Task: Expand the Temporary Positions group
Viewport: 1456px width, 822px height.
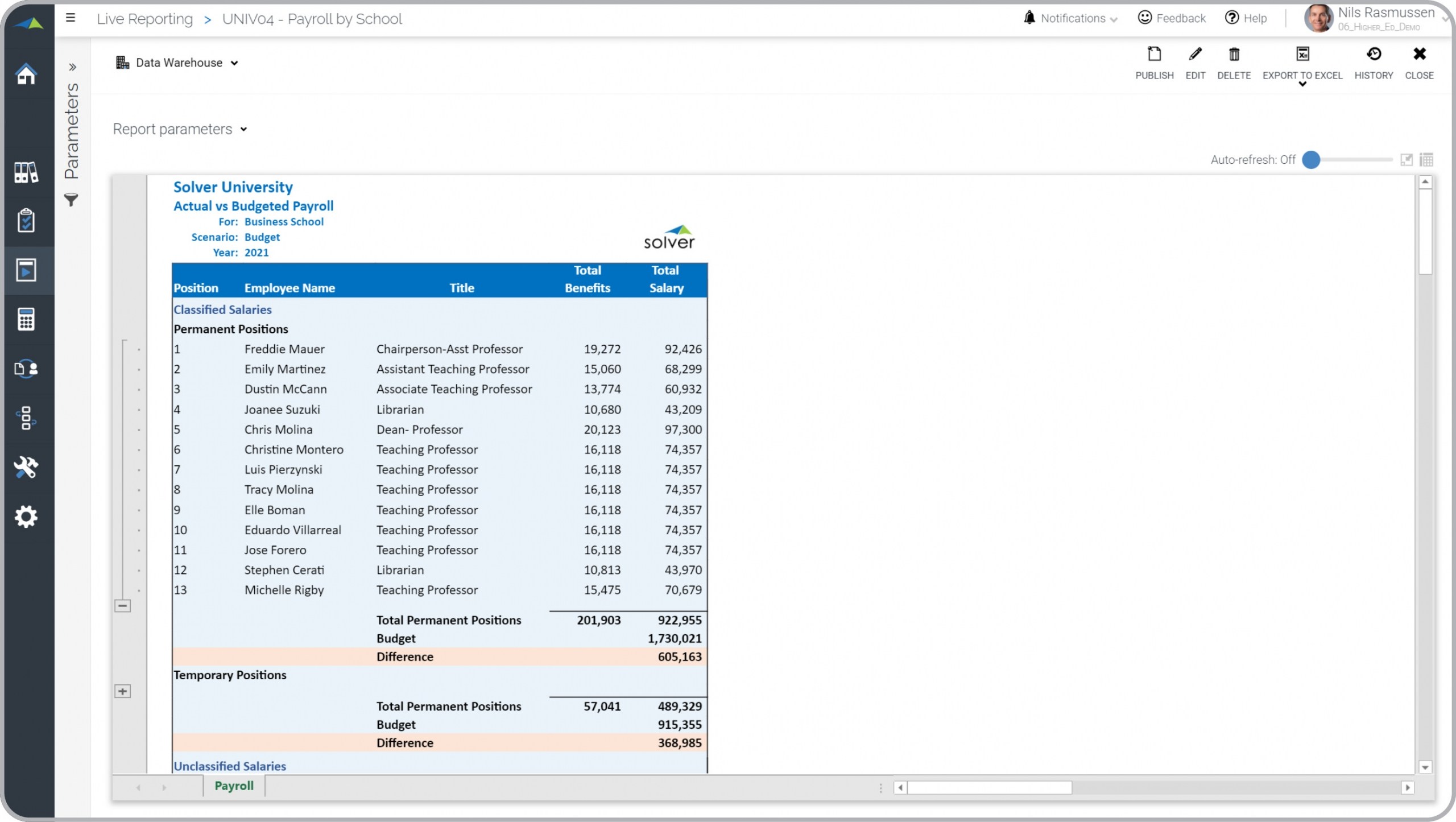Action: click(x=123, y=691)
